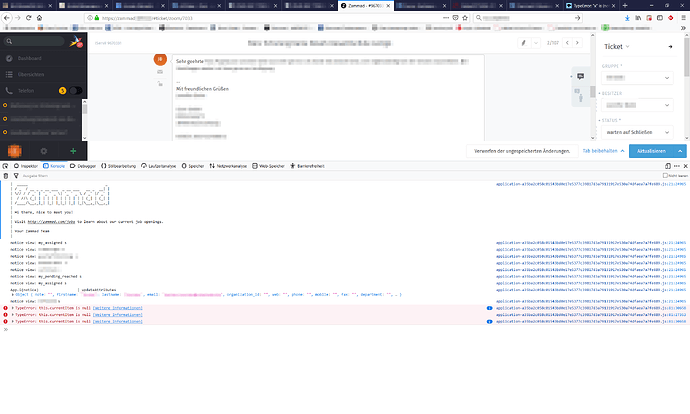Switch to the Konsole devtools tab

tap(54, 166)
